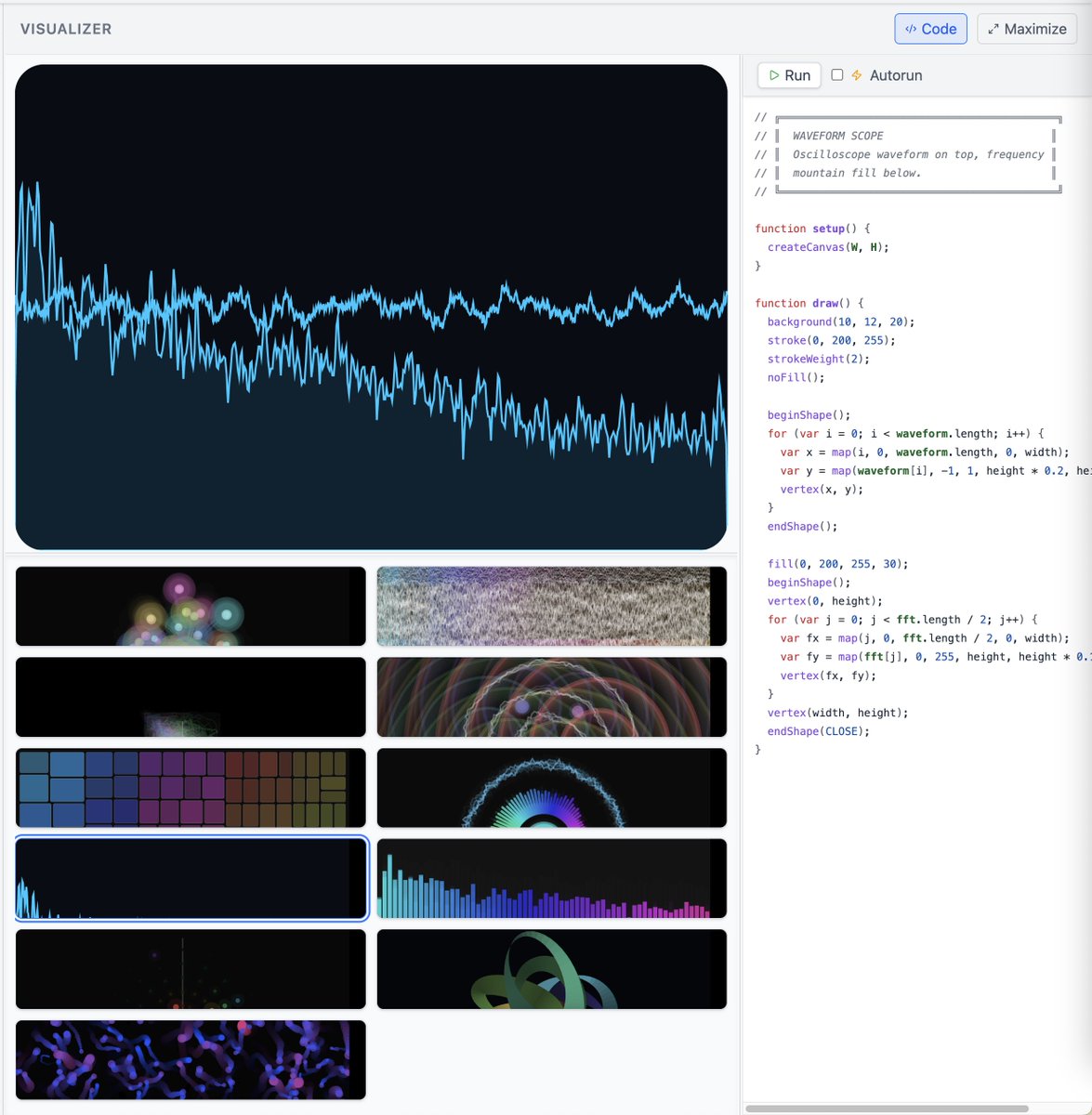Click the 'function setup() {' code line

coord(812,229)
